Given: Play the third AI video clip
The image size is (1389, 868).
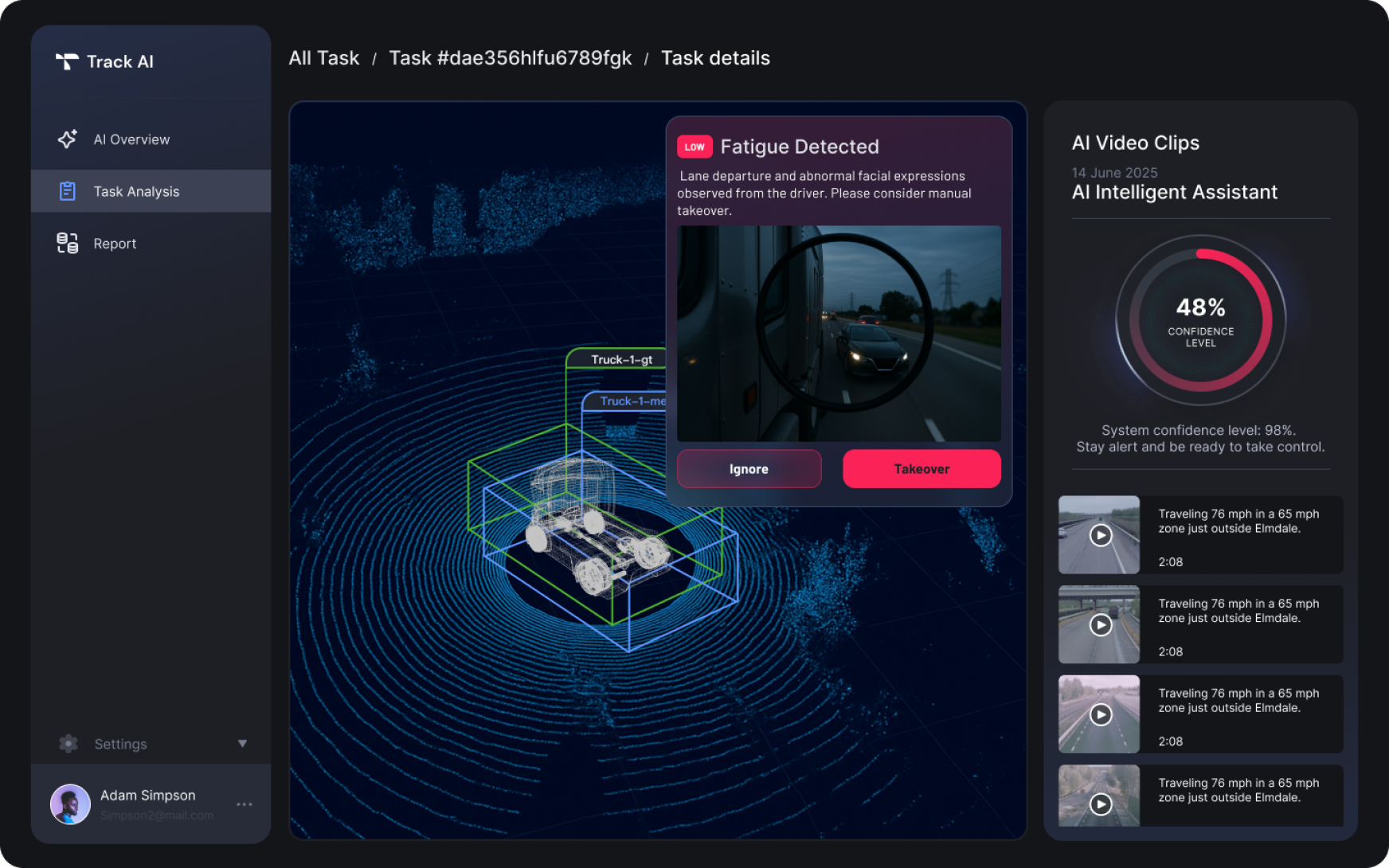Looking at the screenshot, I should point(1101,714).
